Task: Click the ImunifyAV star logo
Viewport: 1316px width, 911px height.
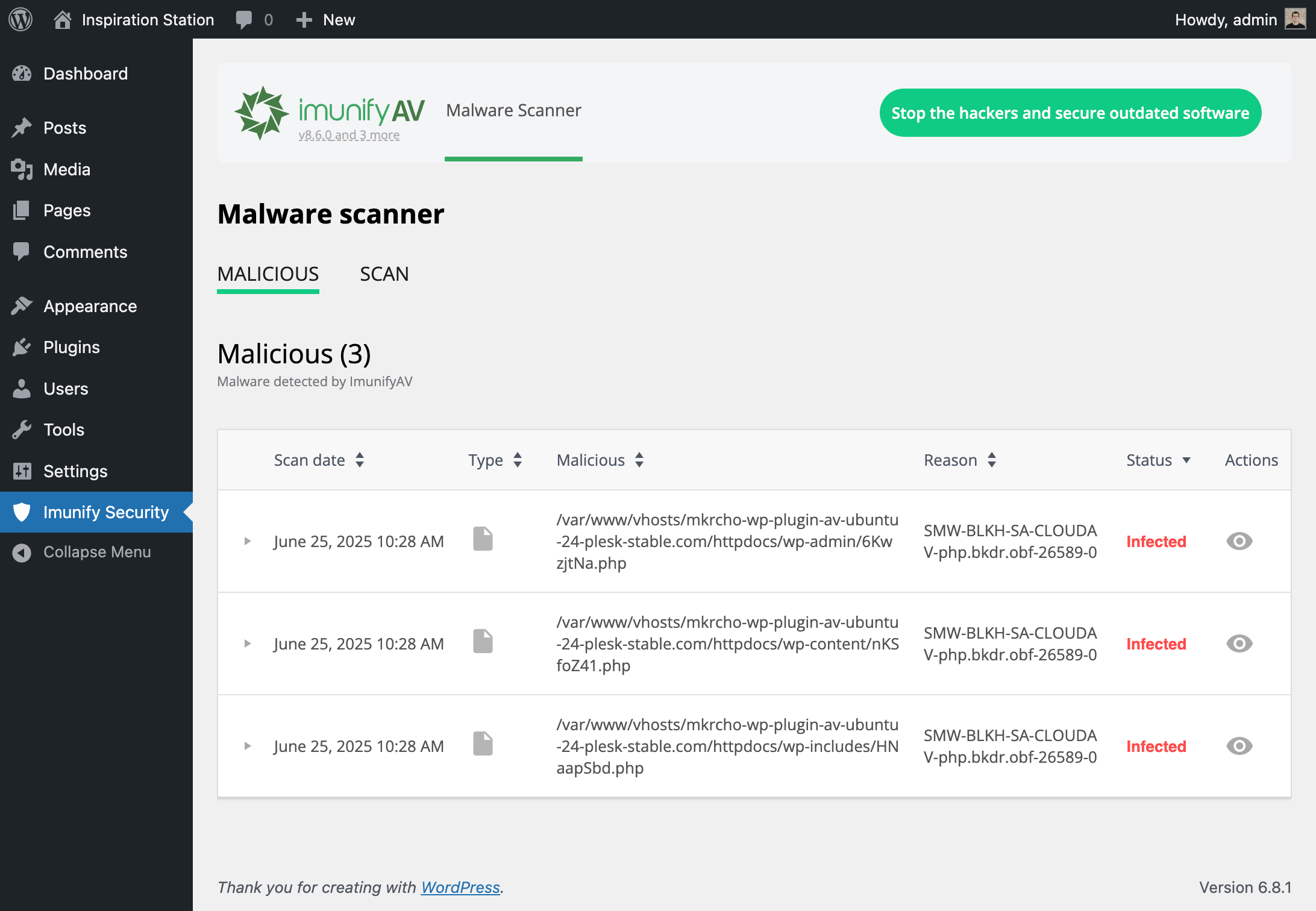Action: point(261,113)
